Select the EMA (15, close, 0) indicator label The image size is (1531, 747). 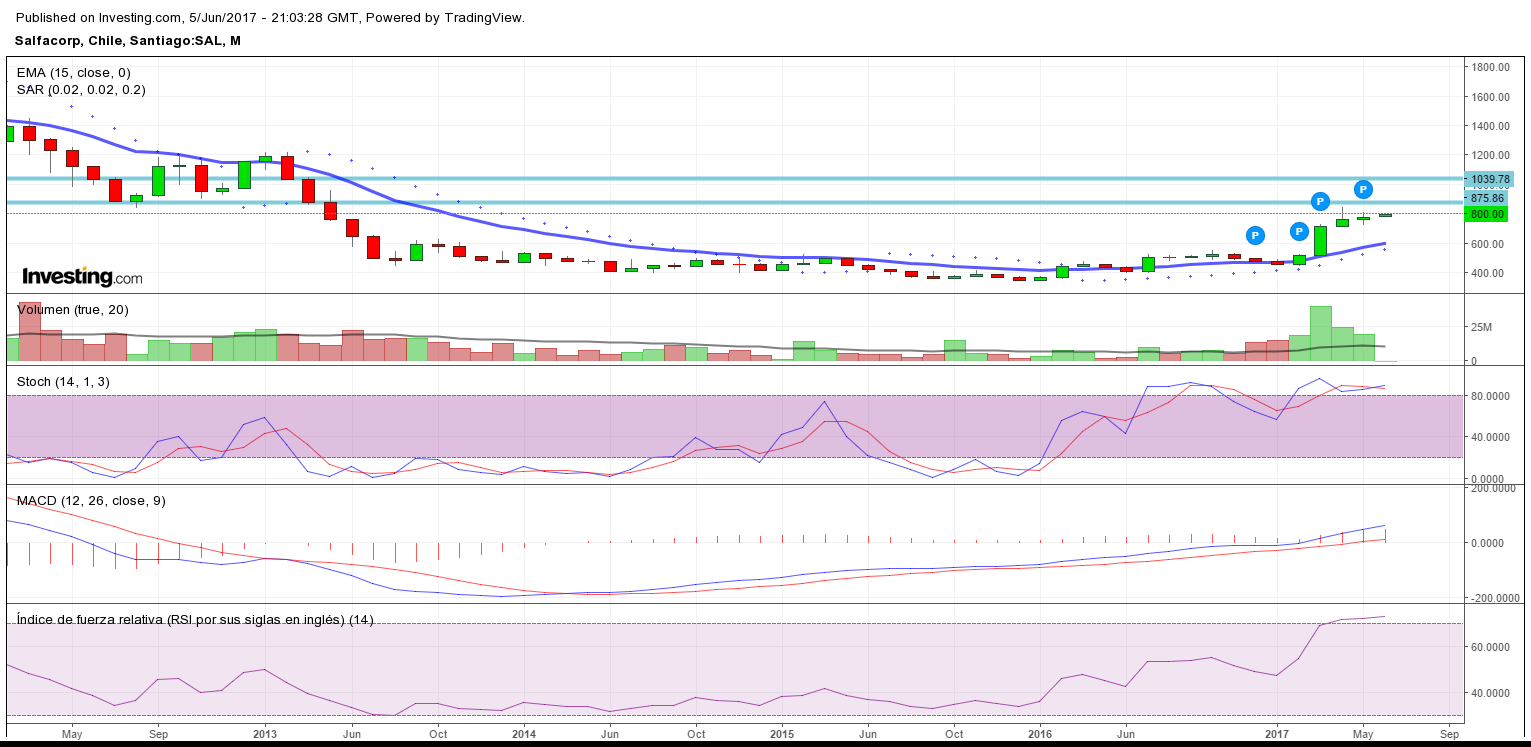click(73, 73)
